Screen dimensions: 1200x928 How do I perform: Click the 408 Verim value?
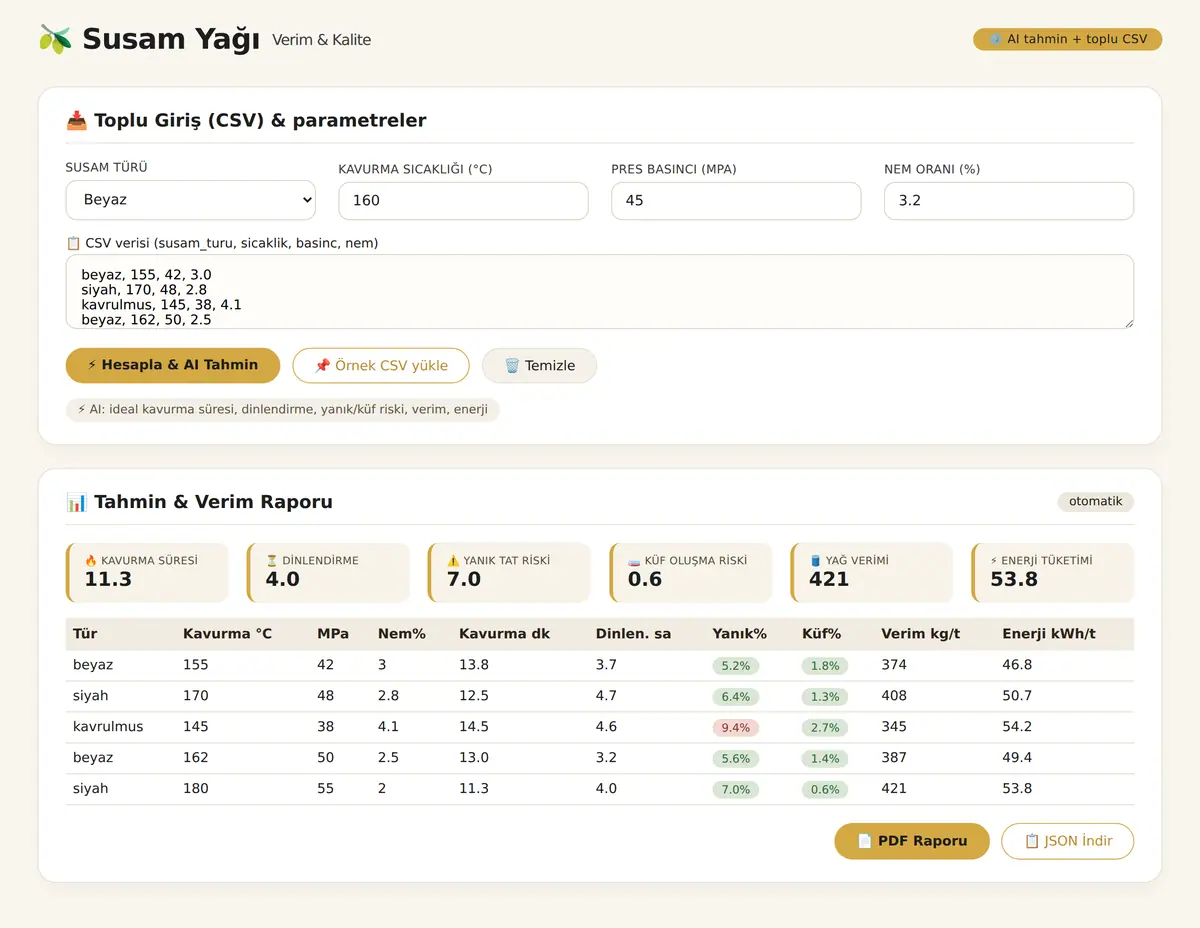click(894, 696)
